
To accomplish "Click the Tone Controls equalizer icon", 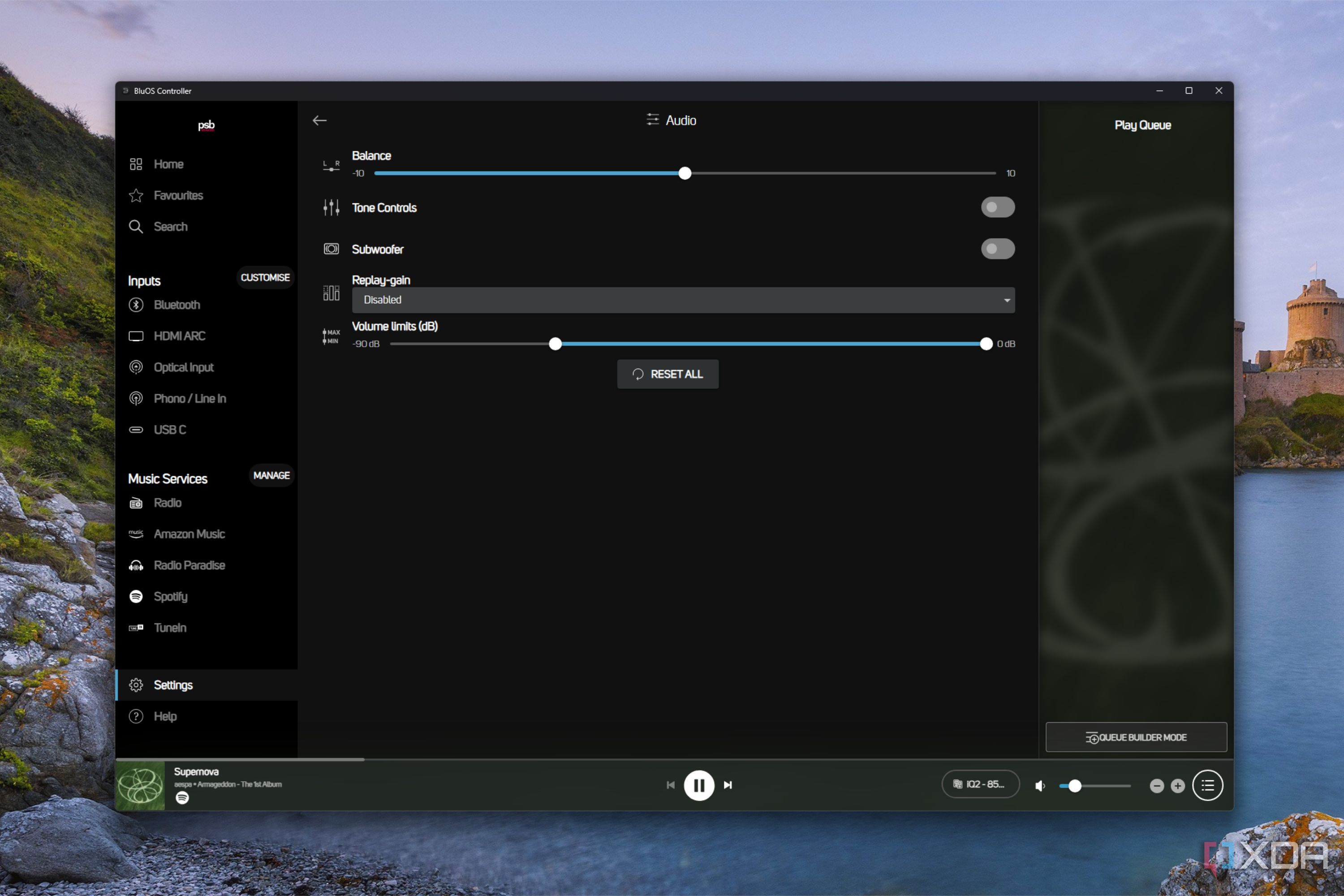I will pos(332,207).
